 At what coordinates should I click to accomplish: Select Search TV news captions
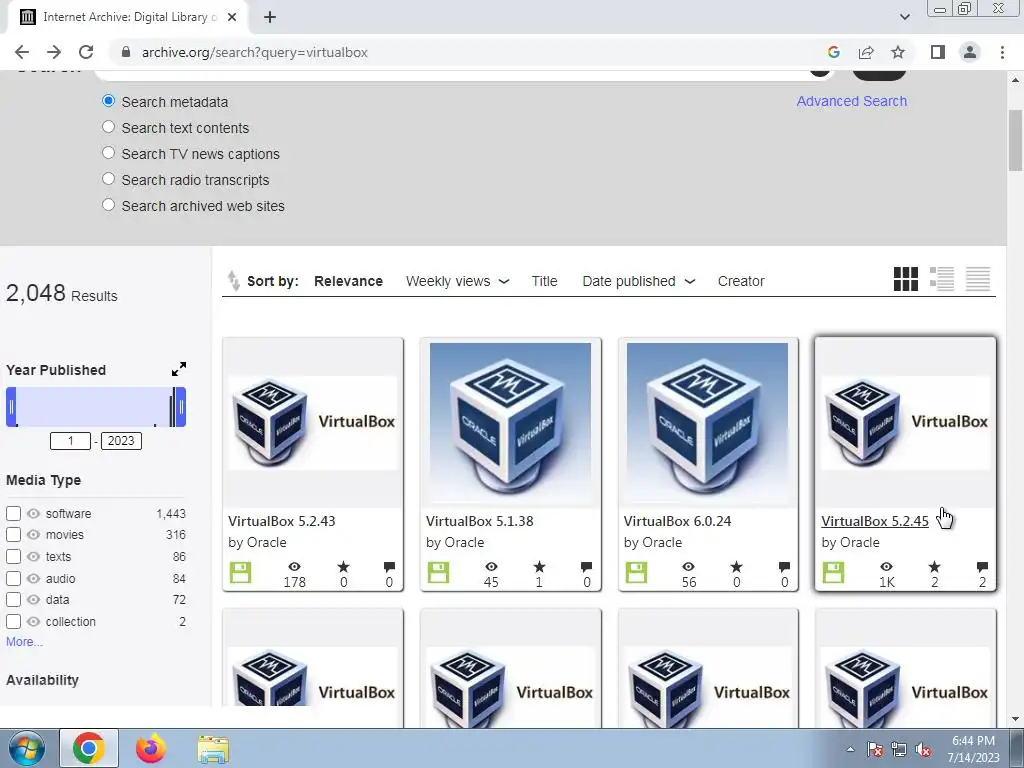[108, 153]
